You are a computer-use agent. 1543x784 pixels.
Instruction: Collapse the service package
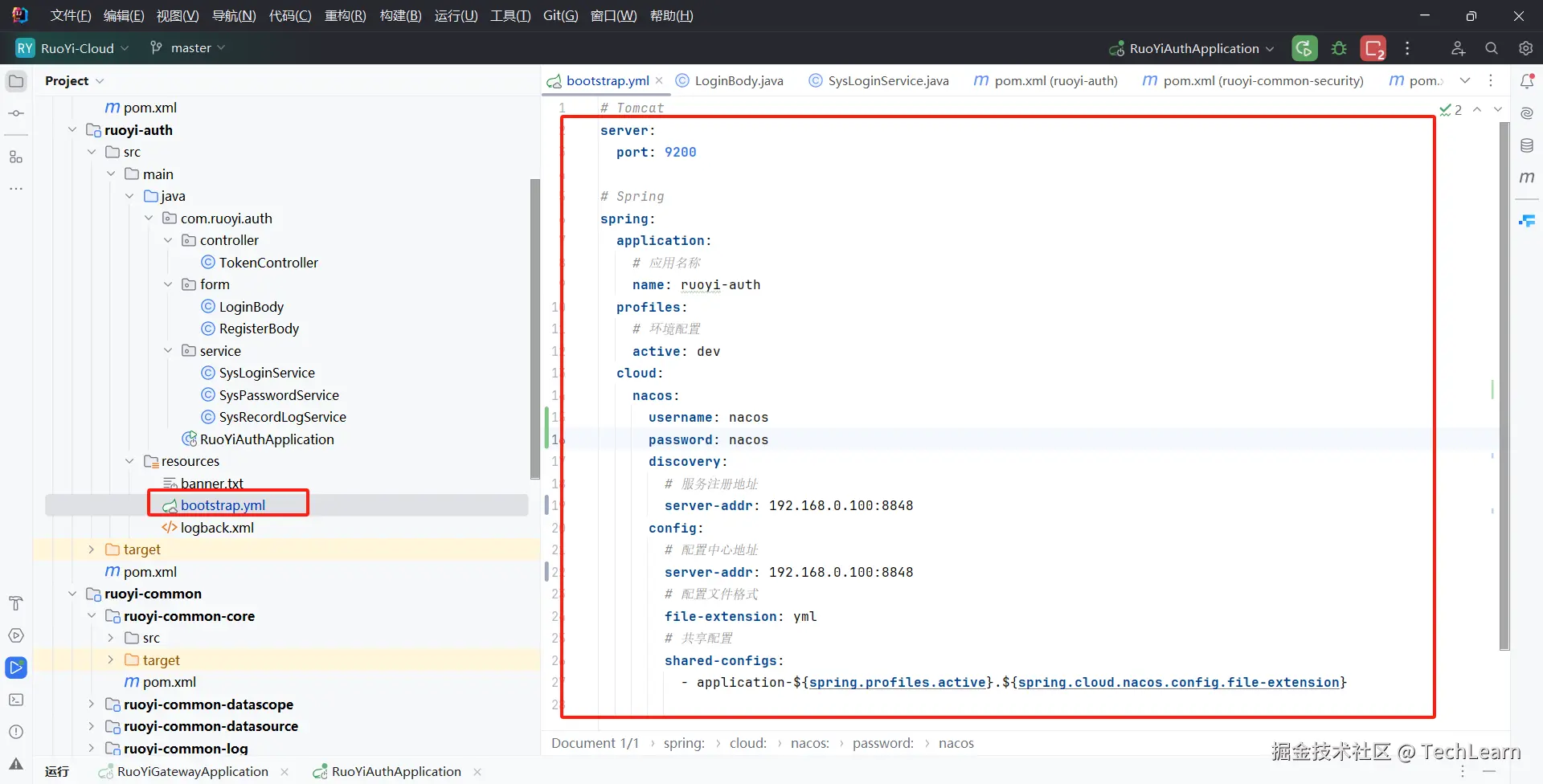click(168, 351)
